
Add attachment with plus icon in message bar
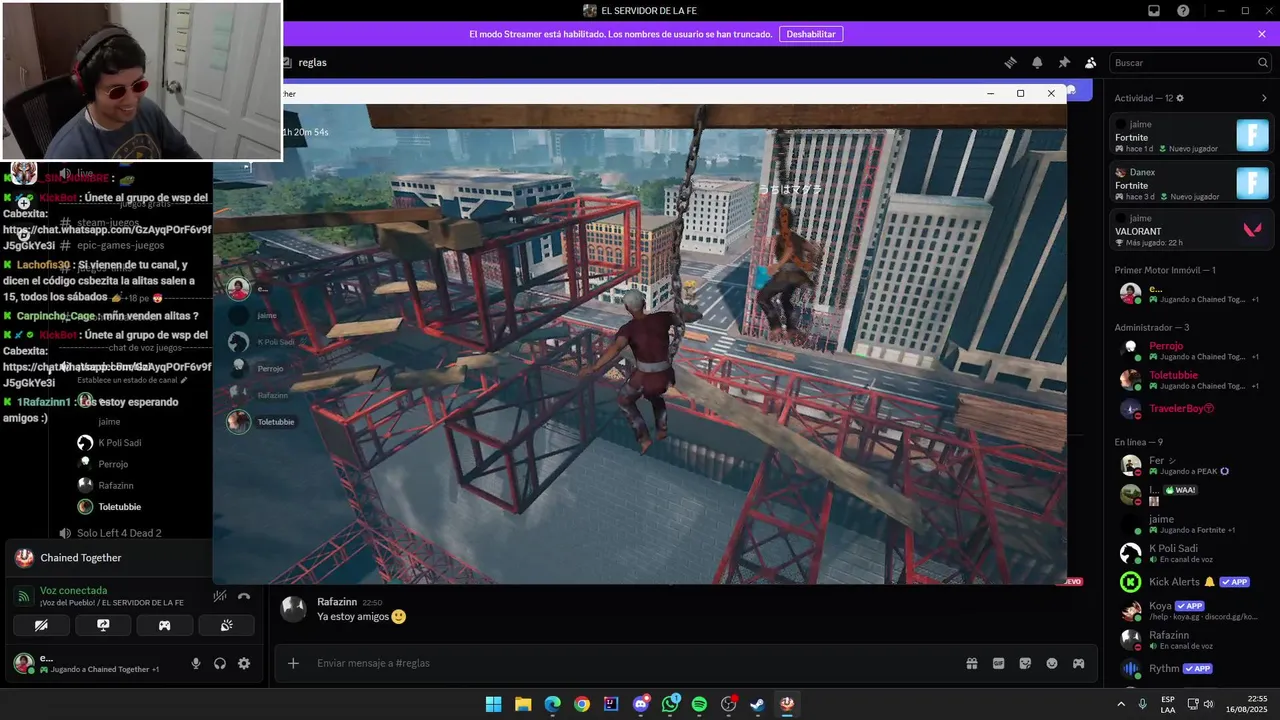tap(293, 663)
